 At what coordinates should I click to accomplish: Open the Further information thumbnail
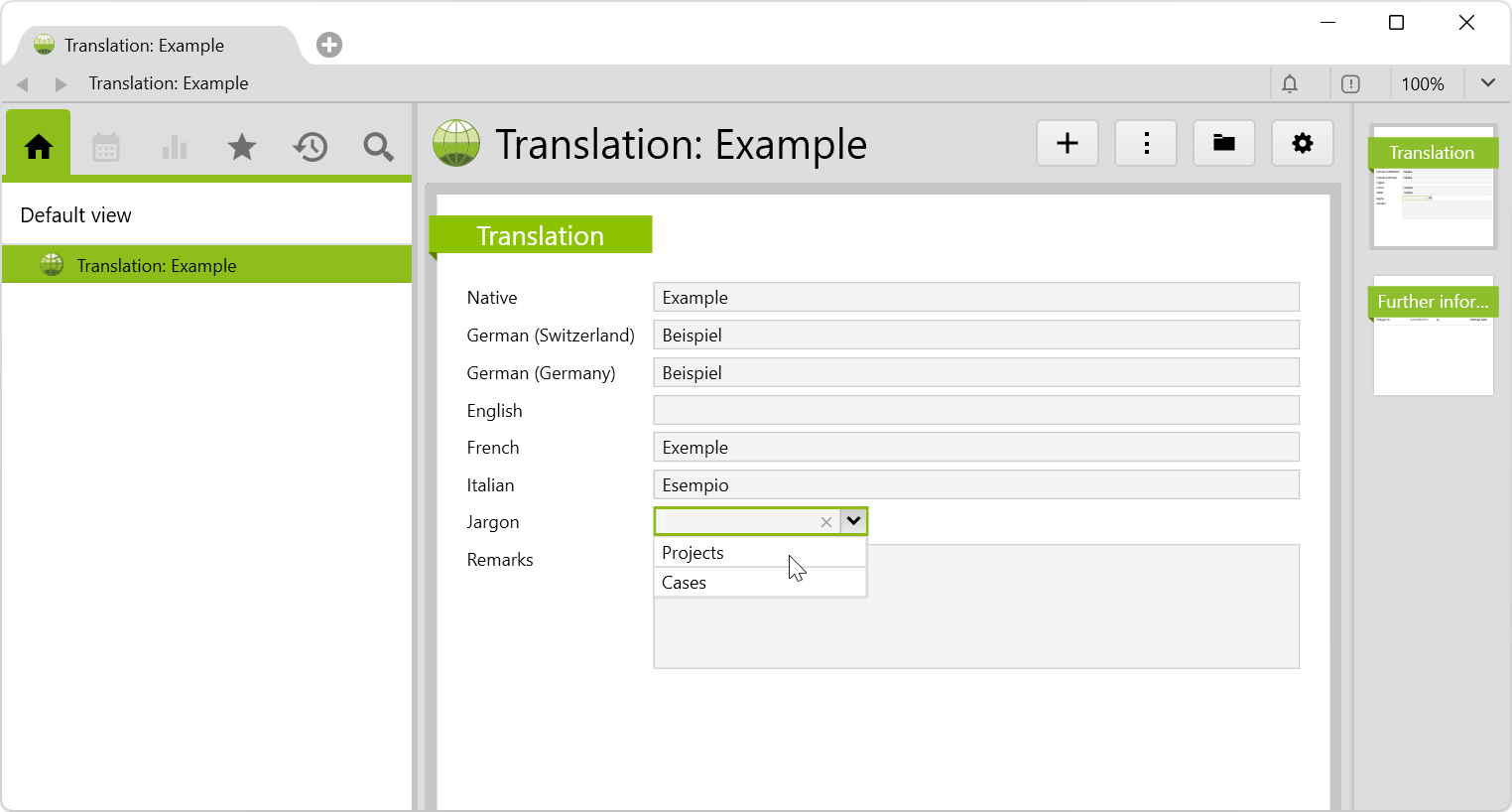[x=1433, y=338]
